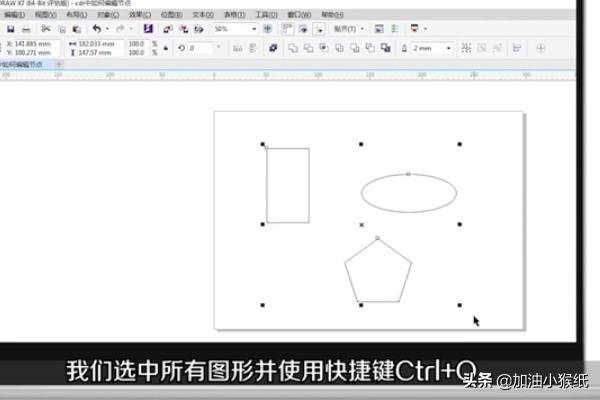Click the icon right of the Options icon
The image size is (600, 400).
point(395,29)
